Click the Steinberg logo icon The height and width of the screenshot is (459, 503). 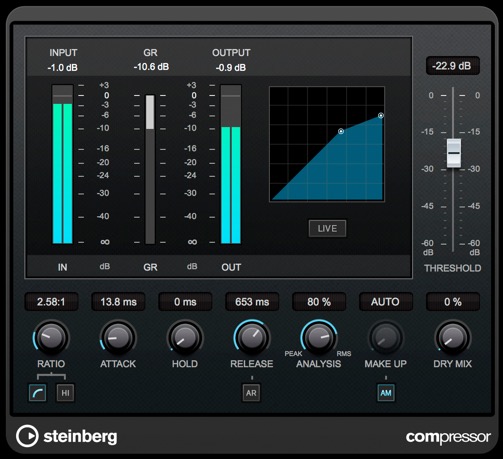(x=27, y=436)
